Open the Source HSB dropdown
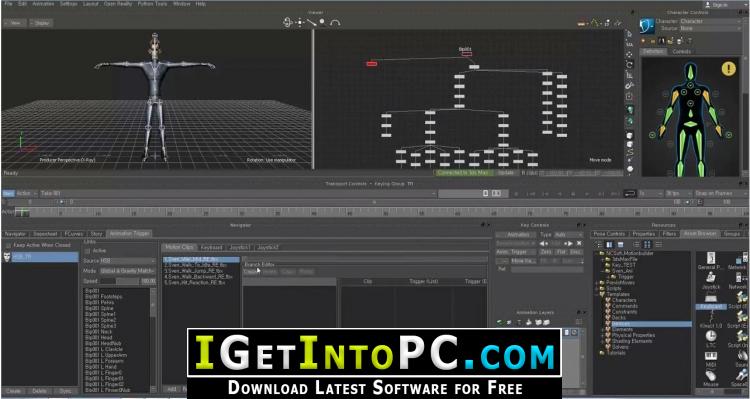This screenshot has height=399, width=750. click(x=127, y=261)
